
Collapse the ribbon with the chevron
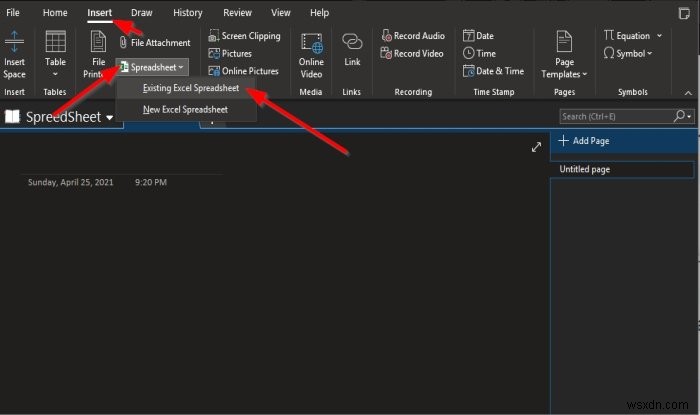point(688,93)
